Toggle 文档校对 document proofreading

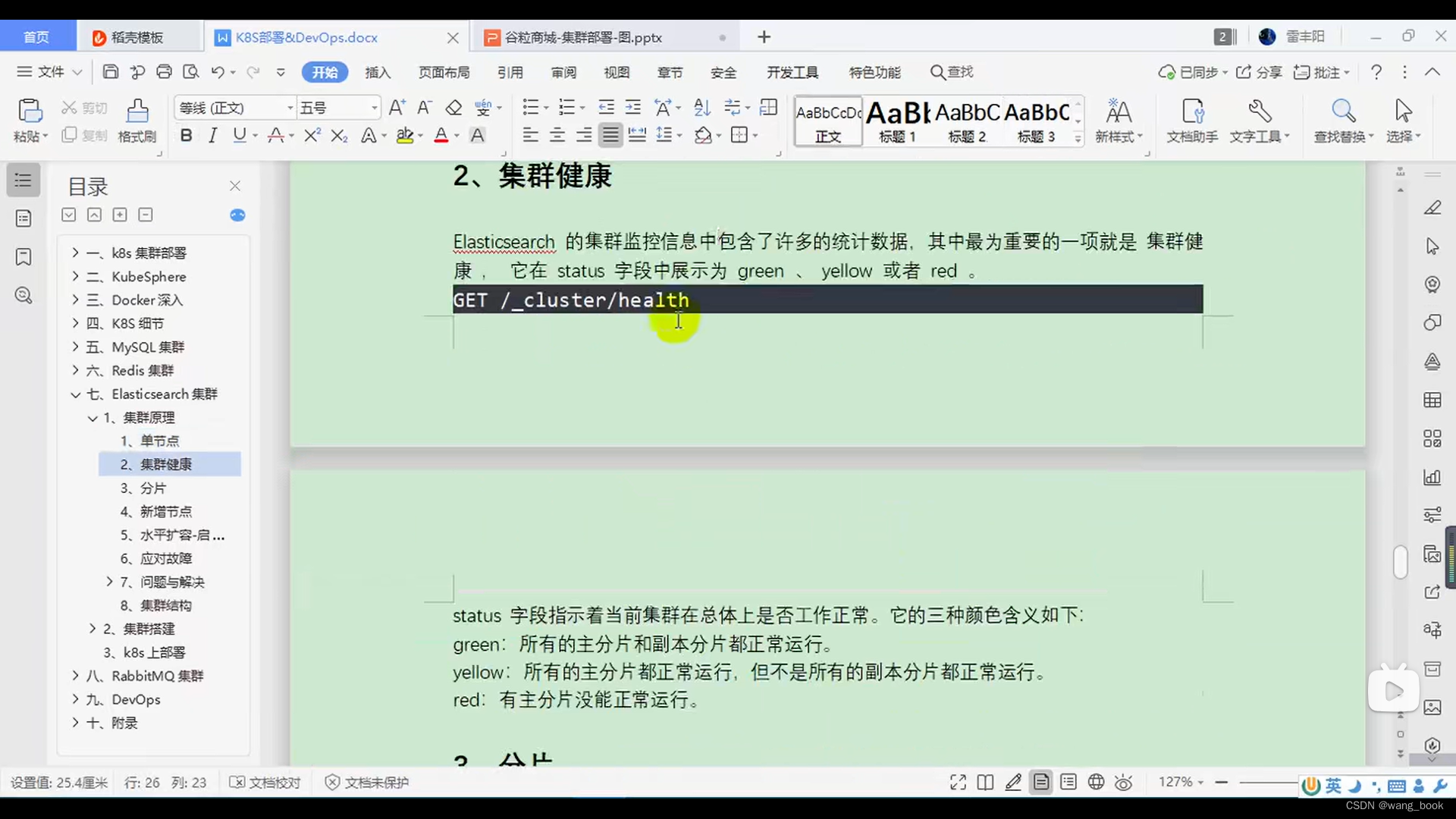[x=264, y=782]
